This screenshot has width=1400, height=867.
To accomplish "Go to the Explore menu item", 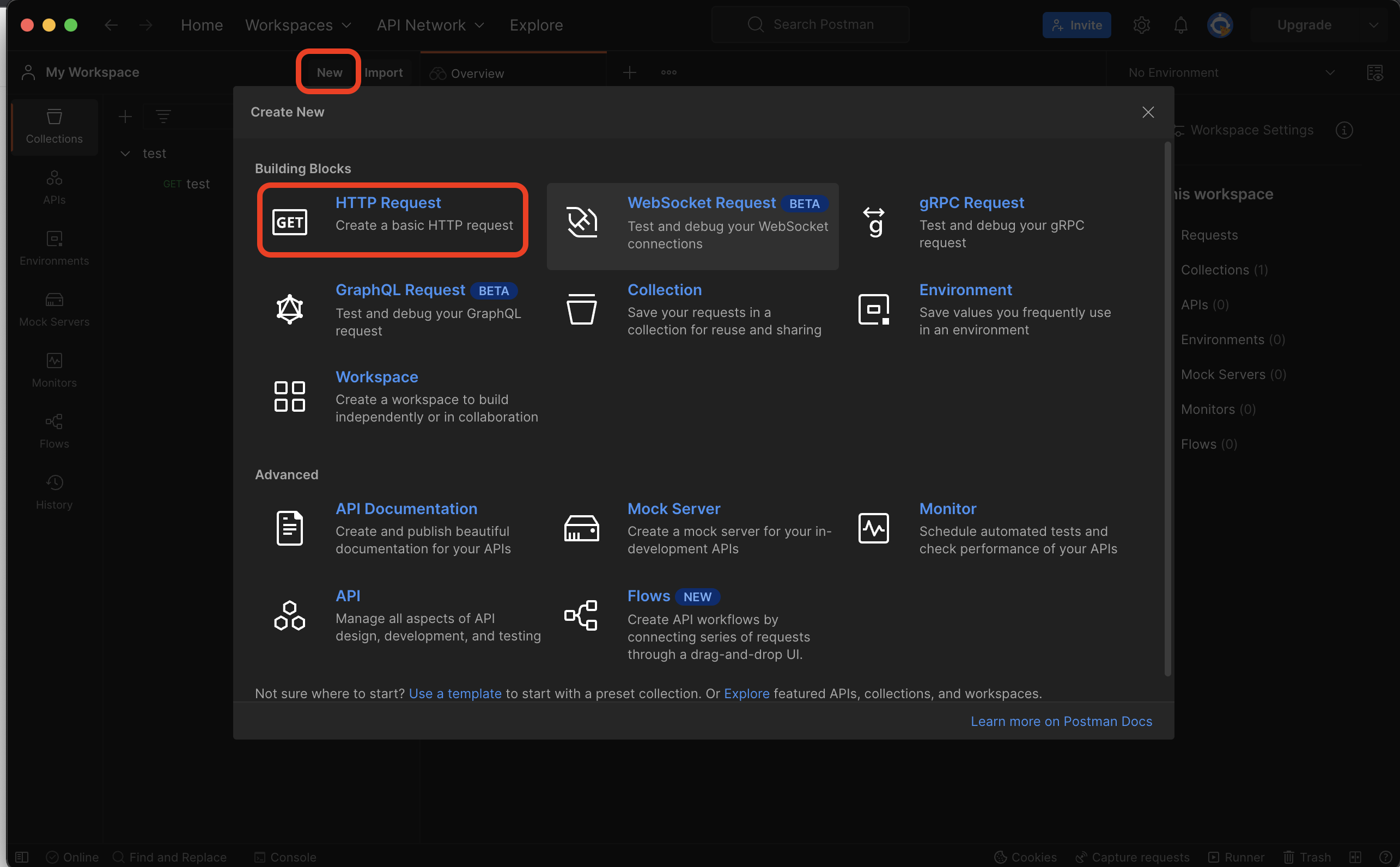I will [536, 25].
